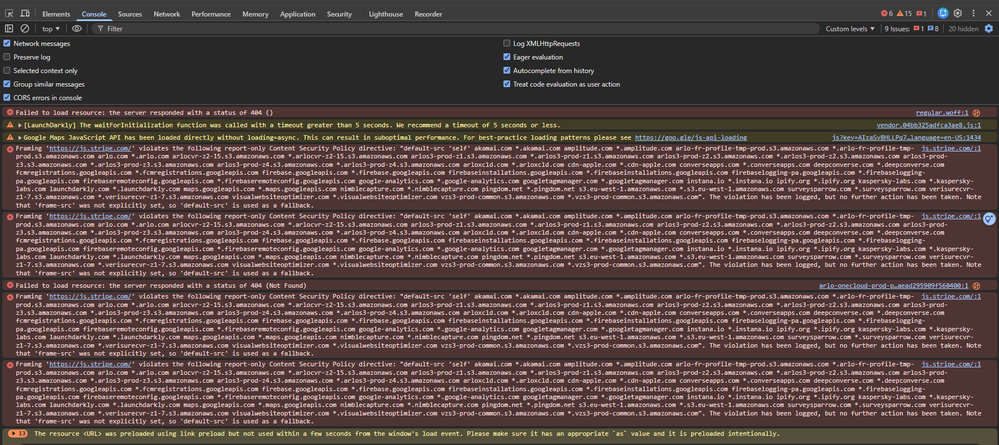Viewport: 999px width, 445px height.
Task: Click the red error count 6
Action: click(x=887, y=13)
